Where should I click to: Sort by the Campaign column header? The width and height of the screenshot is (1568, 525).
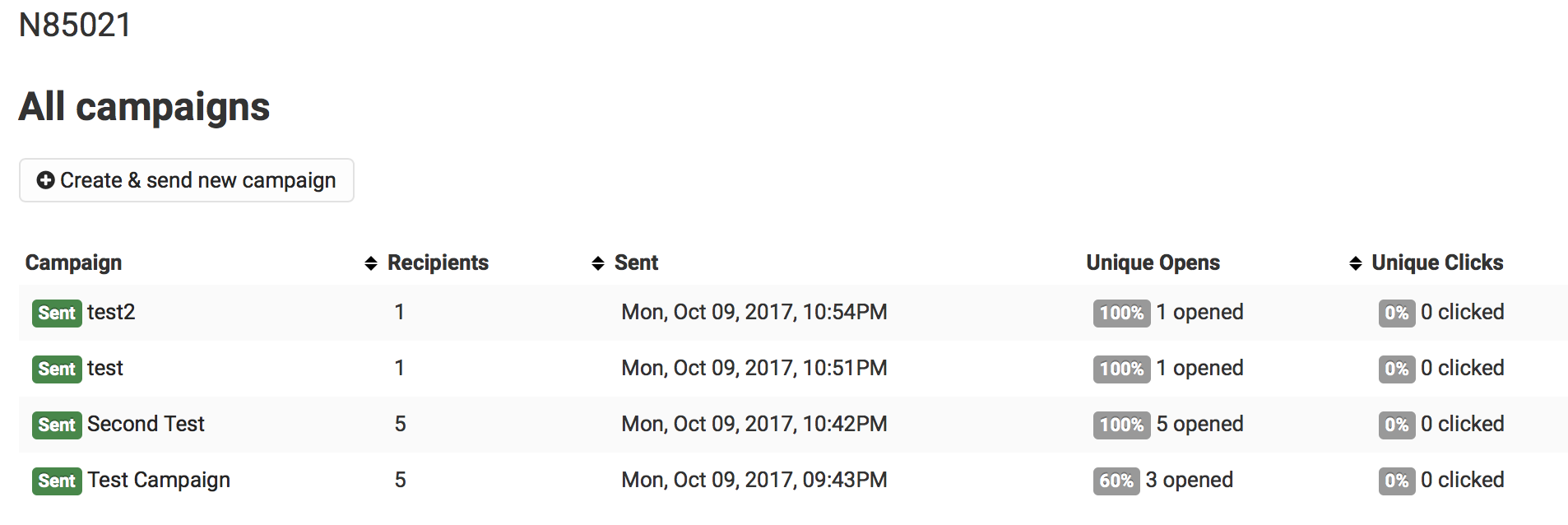(73, 263)
